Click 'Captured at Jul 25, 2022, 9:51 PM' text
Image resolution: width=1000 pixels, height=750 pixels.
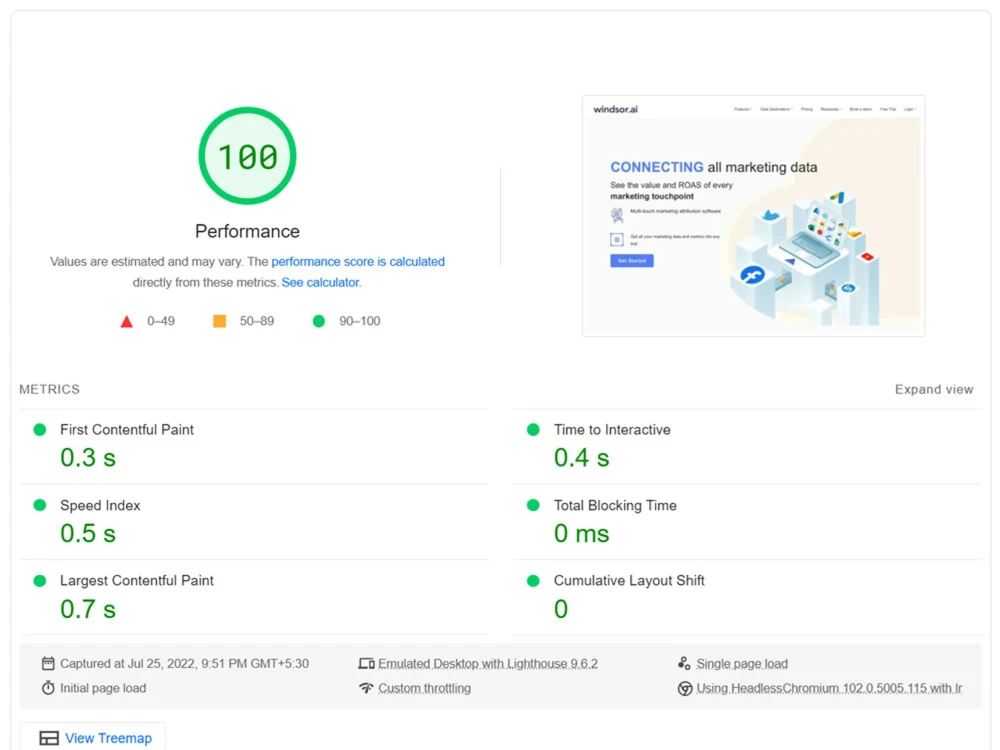[184, 664]
